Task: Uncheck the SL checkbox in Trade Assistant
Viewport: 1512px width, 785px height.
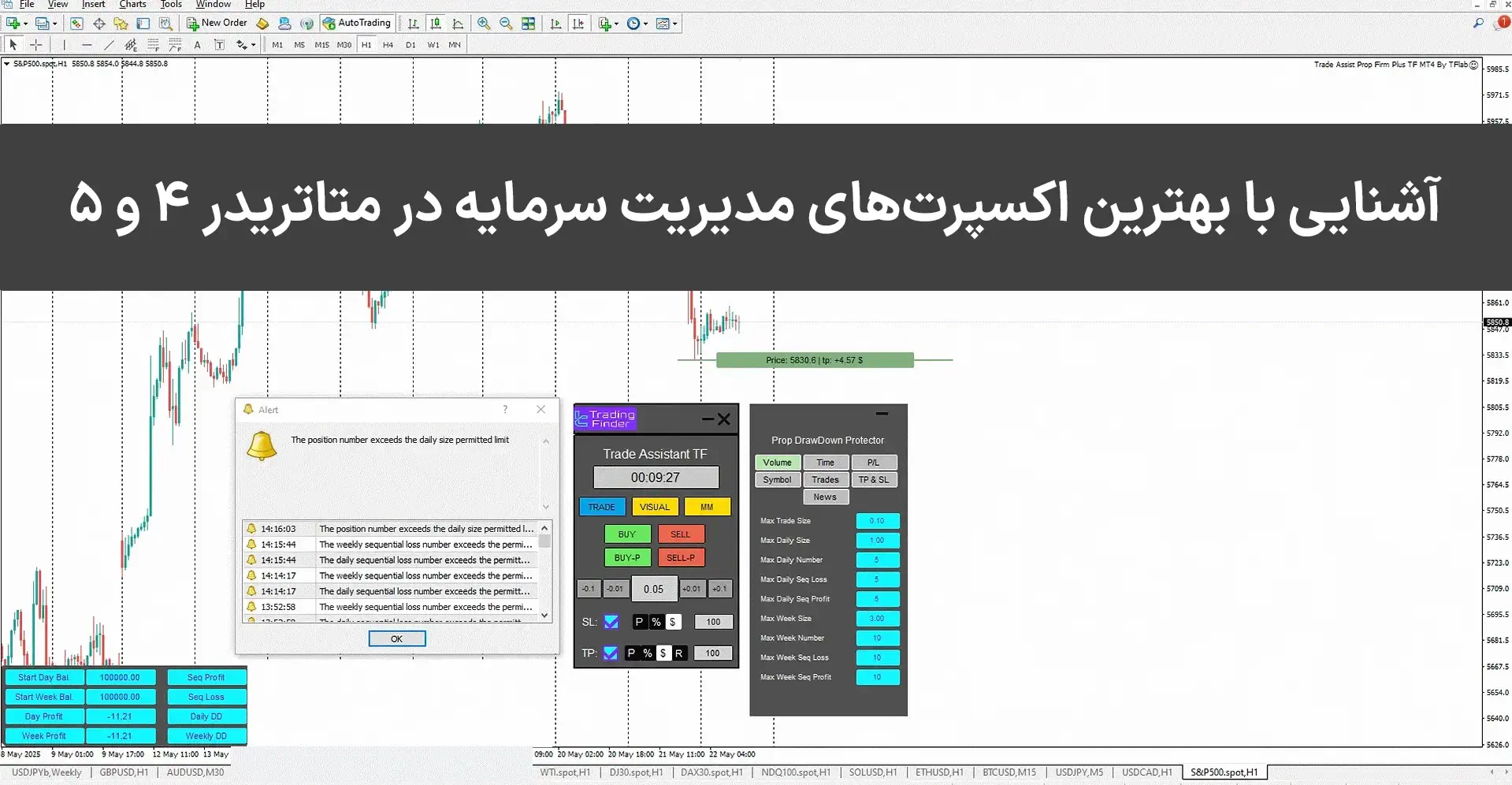Action: [x=611, y=621]
